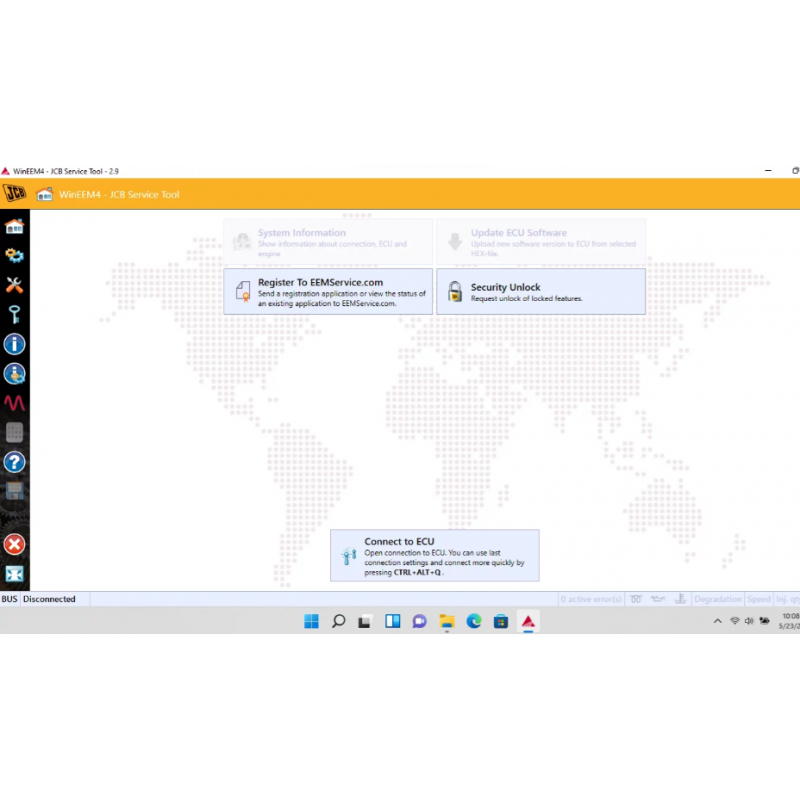
Task: Click the house icon in orange header
Action: 44,194
